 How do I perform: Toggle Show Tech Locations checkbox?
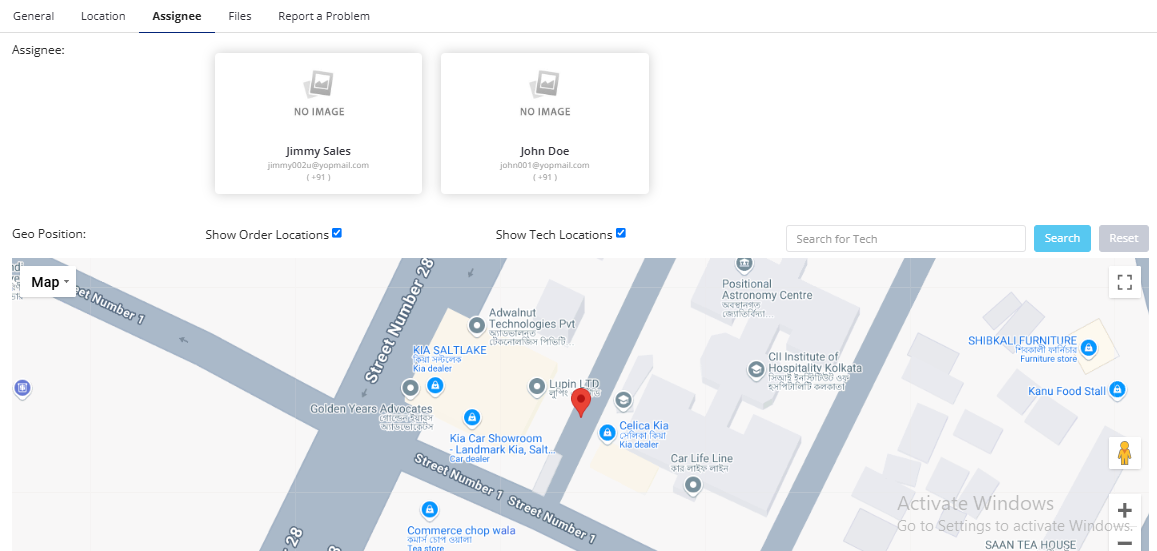[621, 233]
